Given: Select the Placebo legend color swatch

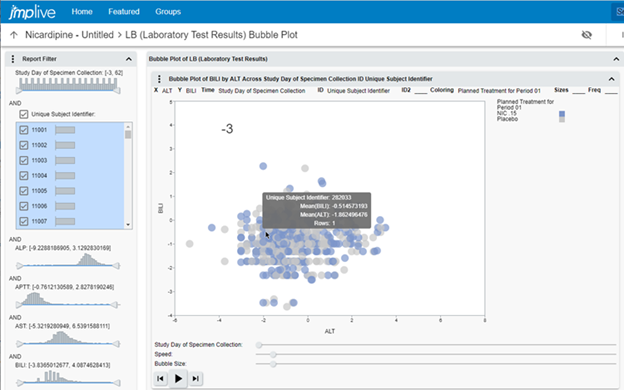Looking at the screenshot, I should (x=562, y=119).
